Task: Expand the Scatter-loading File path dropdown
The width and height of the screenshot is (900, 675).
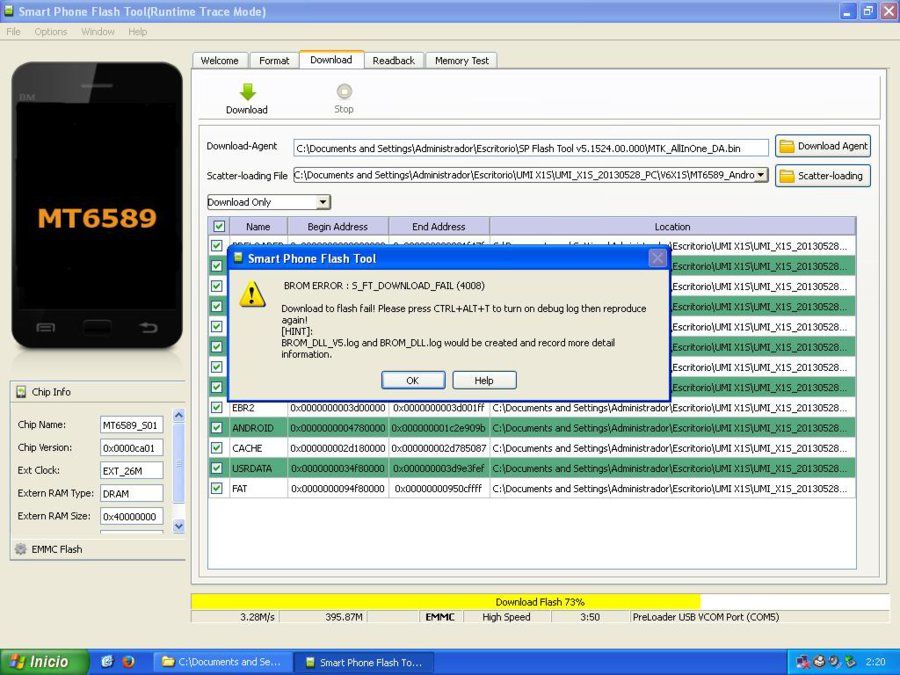Action: tap(761, 174)
